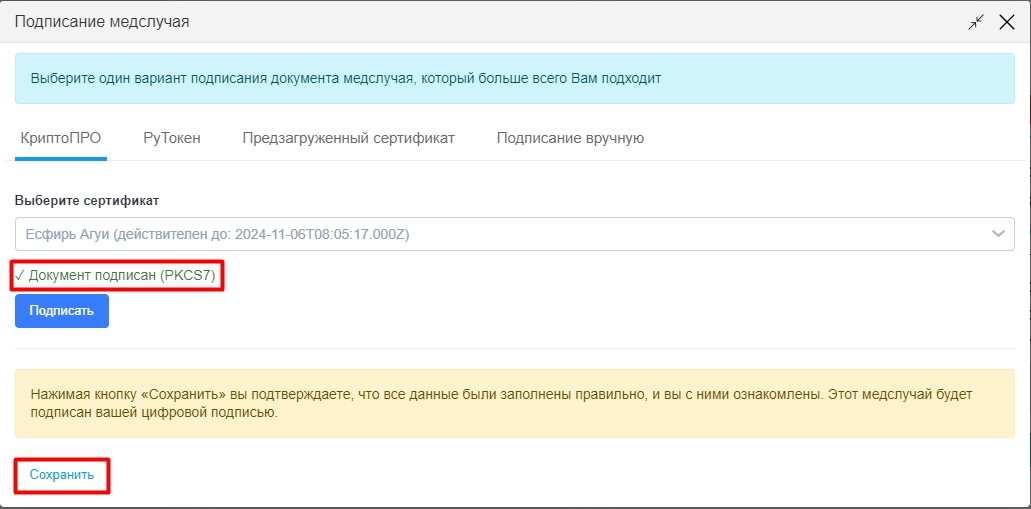Click the dialog title Подписание медслучая

pos(102,22)
